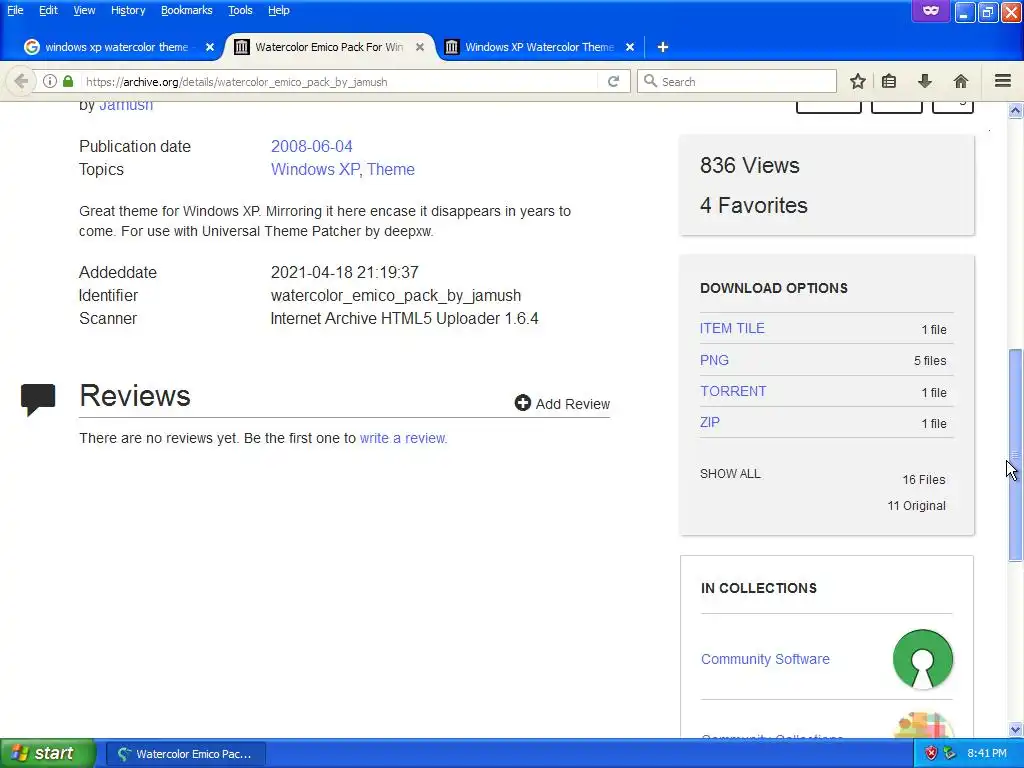The height and width of the screenshot is (768, 1024).
Task: Click SHOW ALL download files
Action: [730, 474]
